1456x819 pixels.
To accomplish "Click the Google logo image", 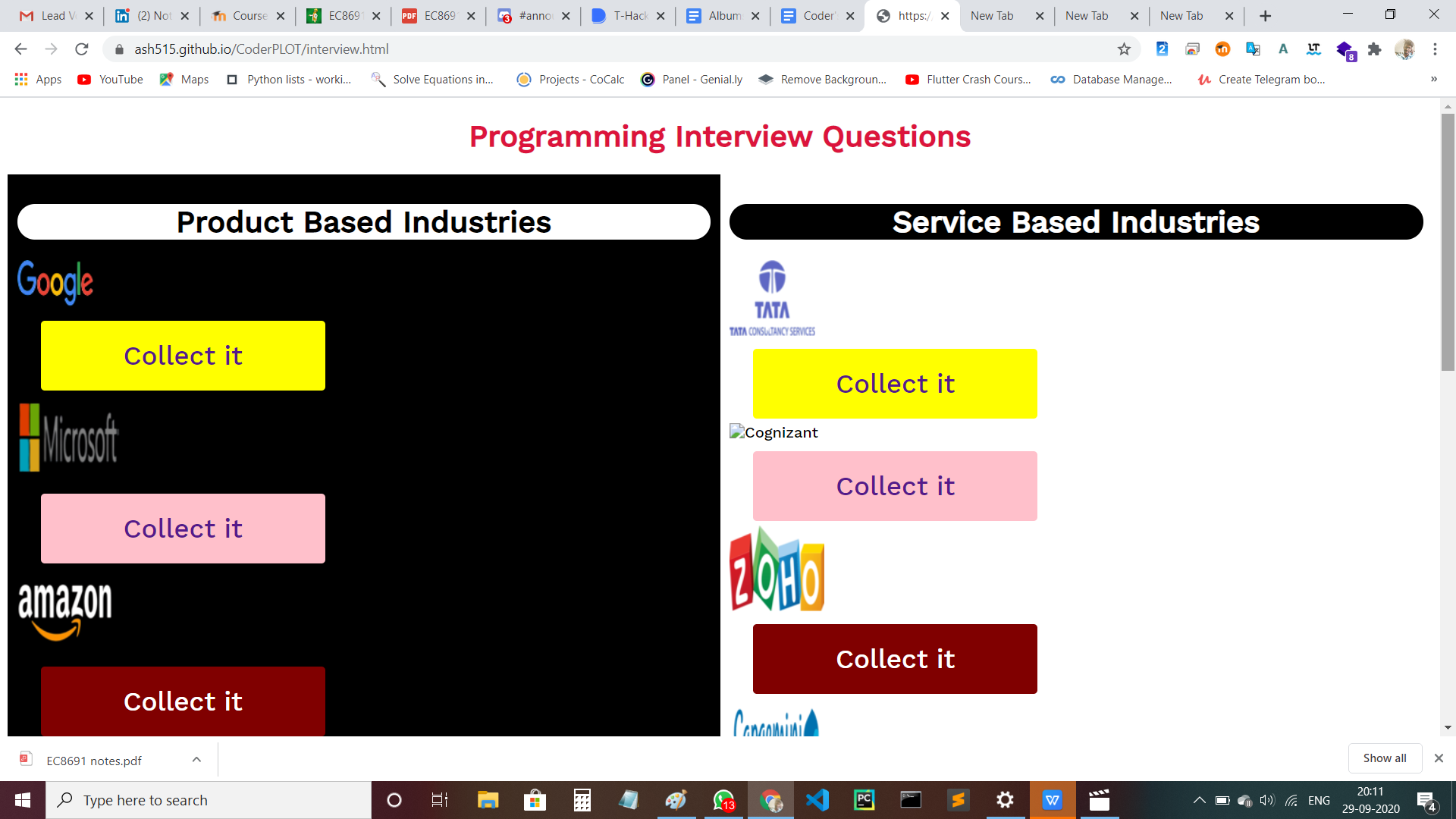I will click(55, 282).
